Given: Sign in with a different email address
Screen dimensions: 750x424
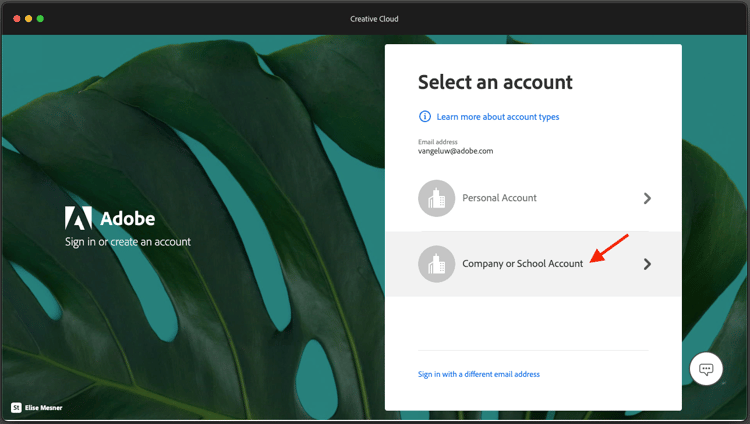Looking at the screenshot, I should click(x=479, y=374).
